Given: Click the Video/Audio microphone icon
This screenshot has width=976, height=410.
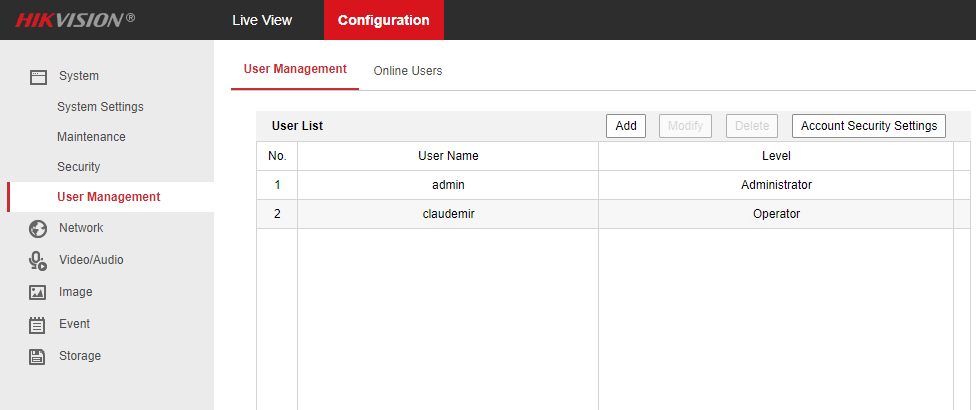Looking at the screenshot, I should coord(38,260).
